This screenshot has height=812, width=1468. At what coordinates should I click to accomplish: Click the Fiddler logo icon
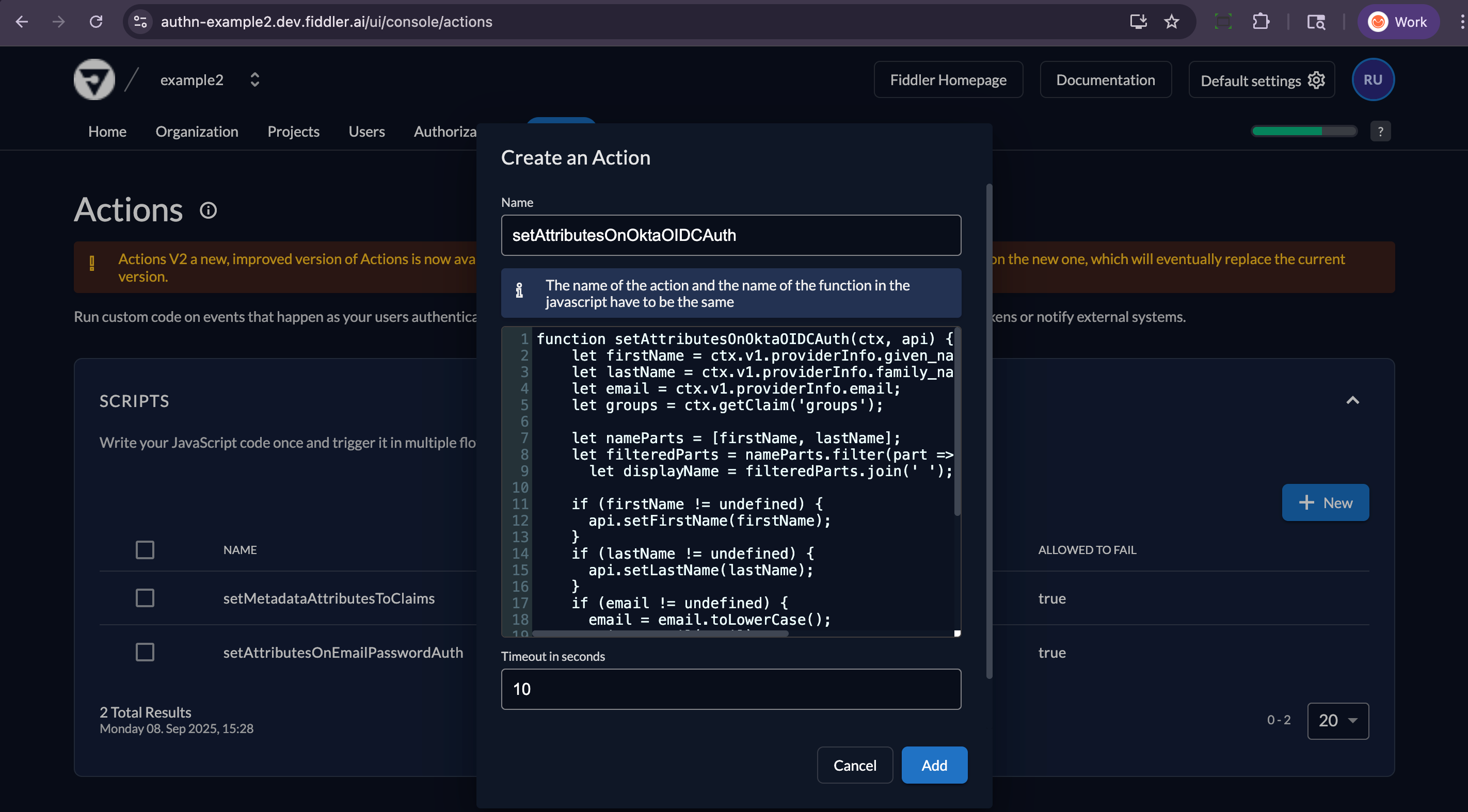click(x=93, y=79)
